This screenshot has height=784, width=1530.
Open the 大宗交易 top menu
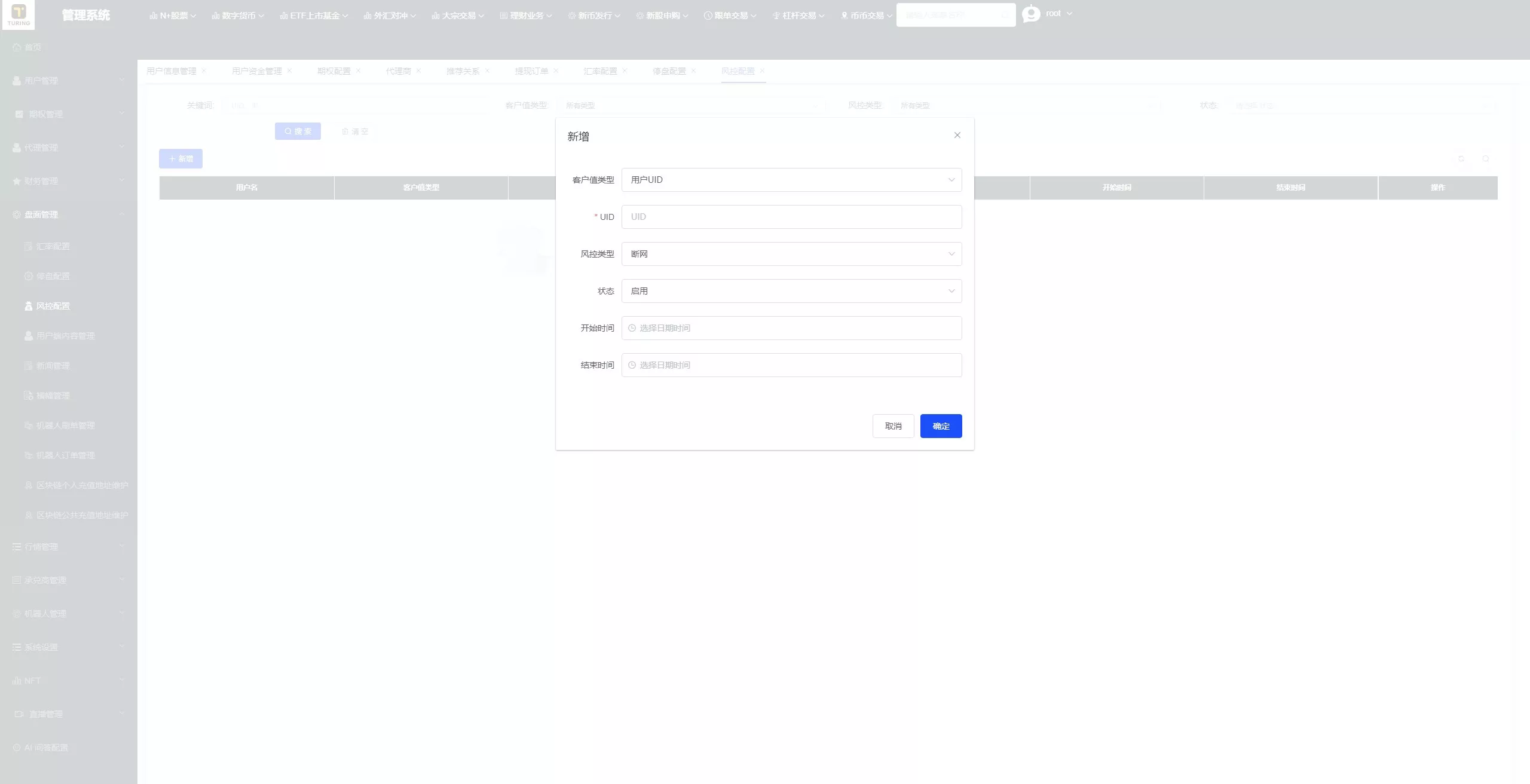point(458,16)
